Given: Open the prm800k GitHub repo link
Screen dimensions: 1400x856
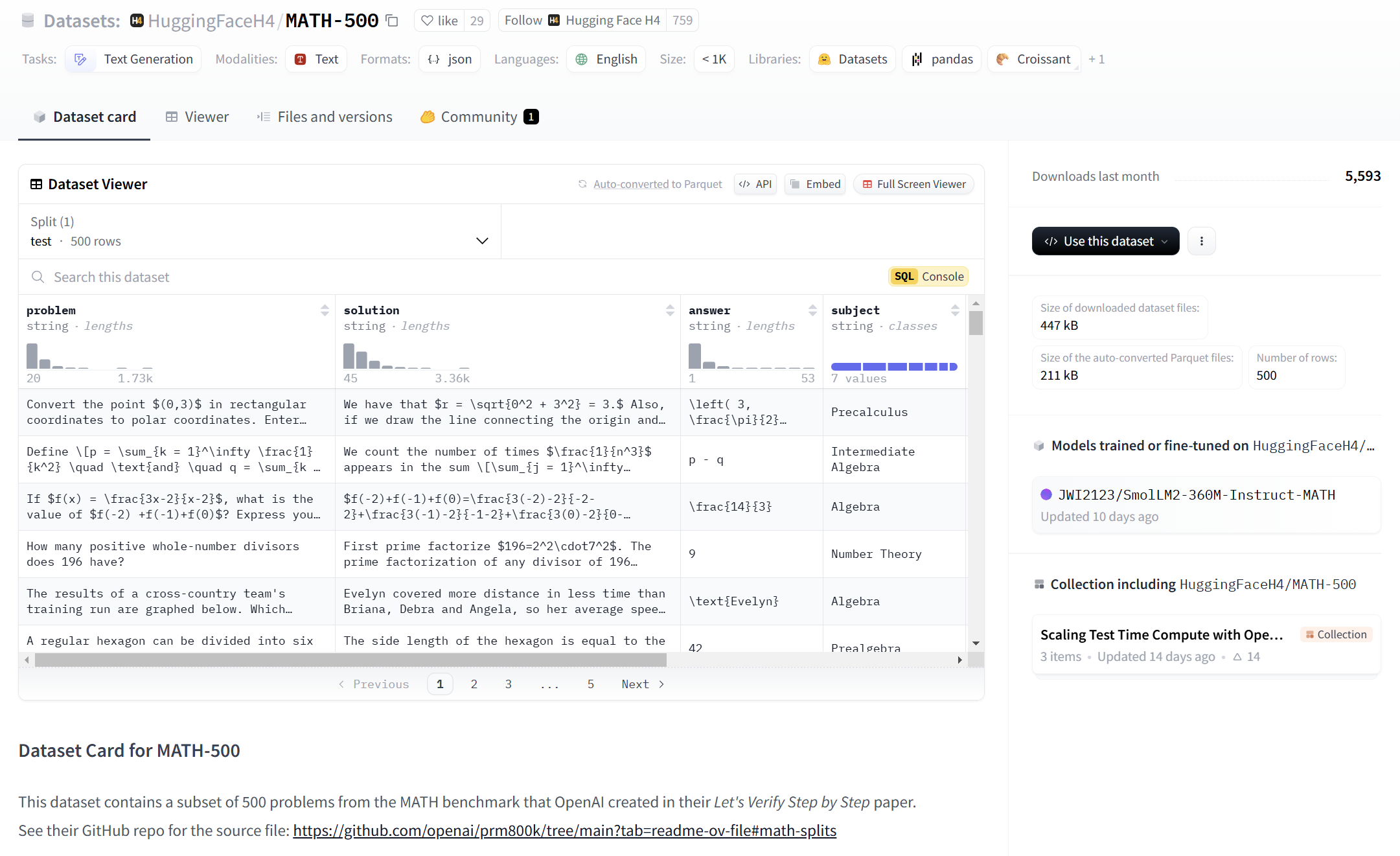Looking at the screenshot, I should click(564, 831).
